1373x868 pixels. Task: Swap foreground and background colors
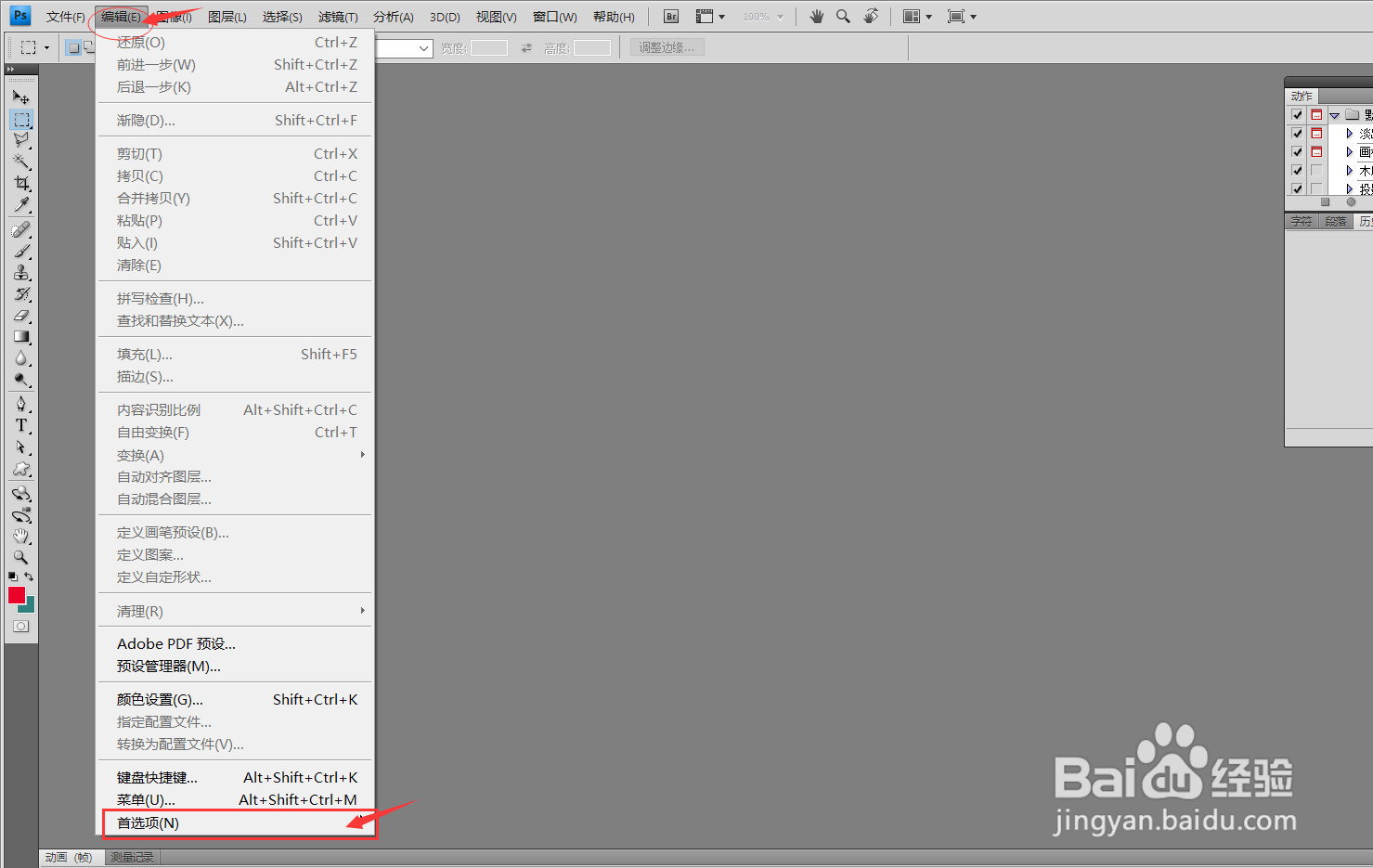[29, 577]
